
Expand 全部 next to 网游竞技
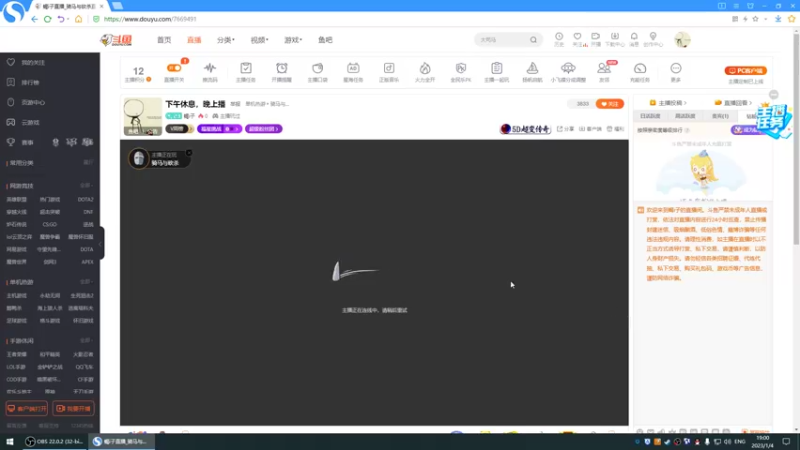coord(86,186)
